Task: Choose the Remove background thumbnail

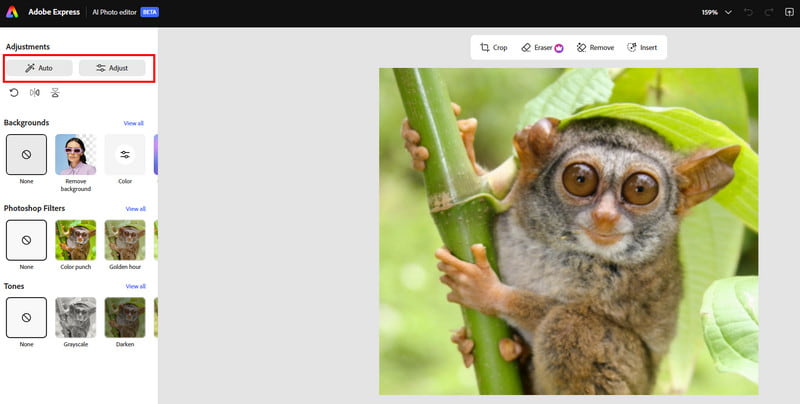Action: pyautogui.click(x=76, y=155)
